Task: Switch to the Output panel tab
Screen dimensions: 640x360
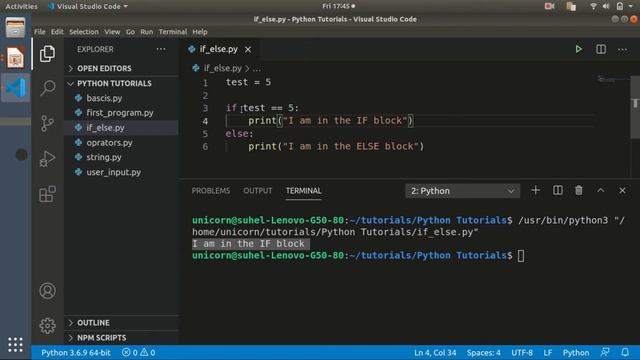Action: pyautogui.click(x=258, y=191)
